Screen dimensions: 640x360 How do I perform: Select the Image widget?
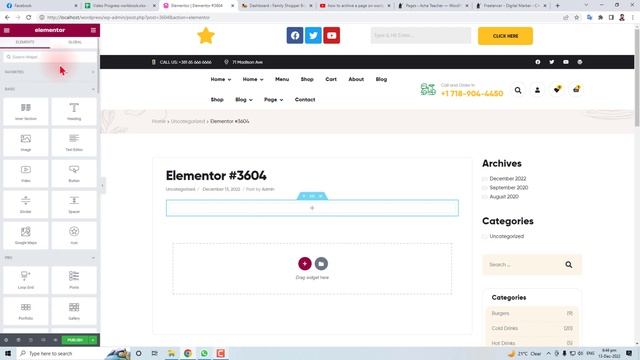click(x=26, y=142)
